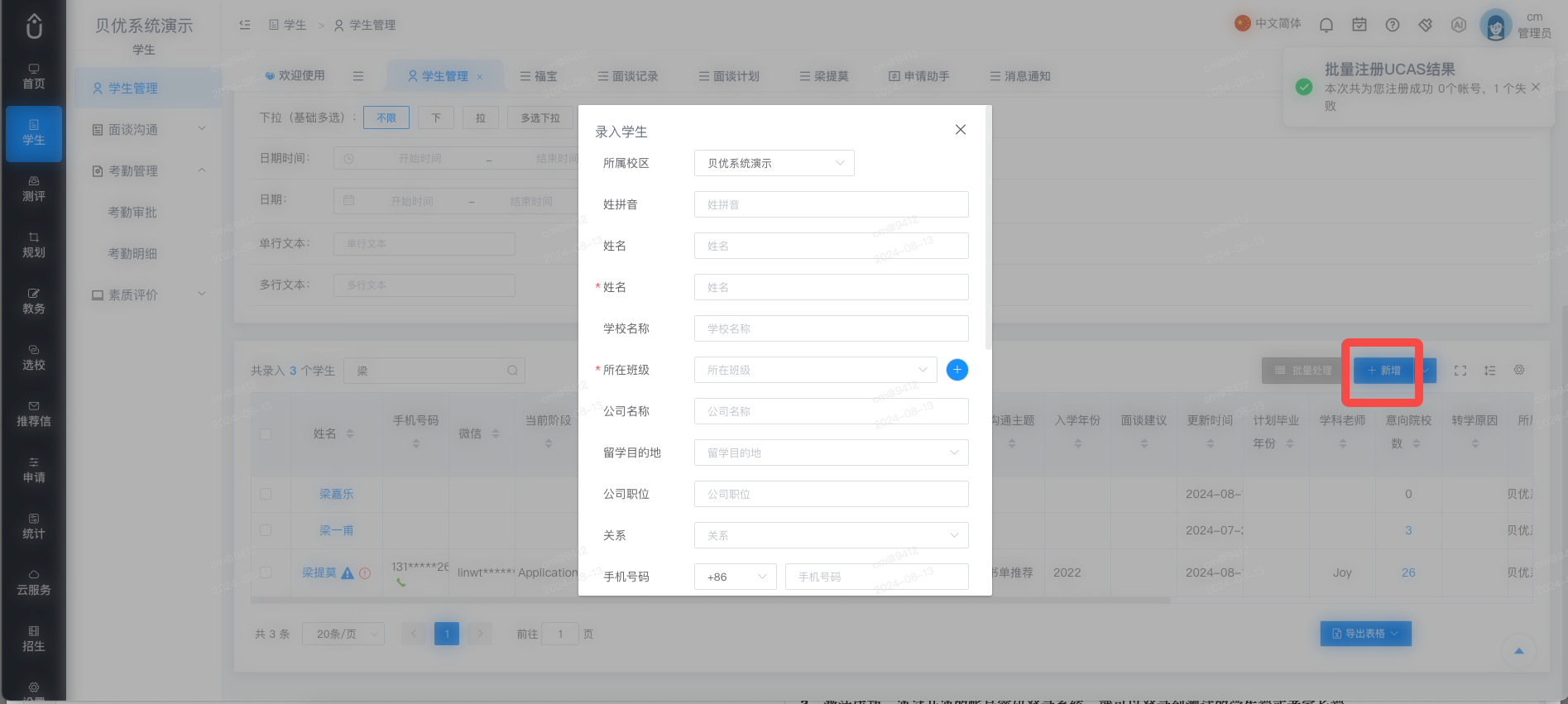
Task: Click the help question mark icon
Action: pos(1393,25)
